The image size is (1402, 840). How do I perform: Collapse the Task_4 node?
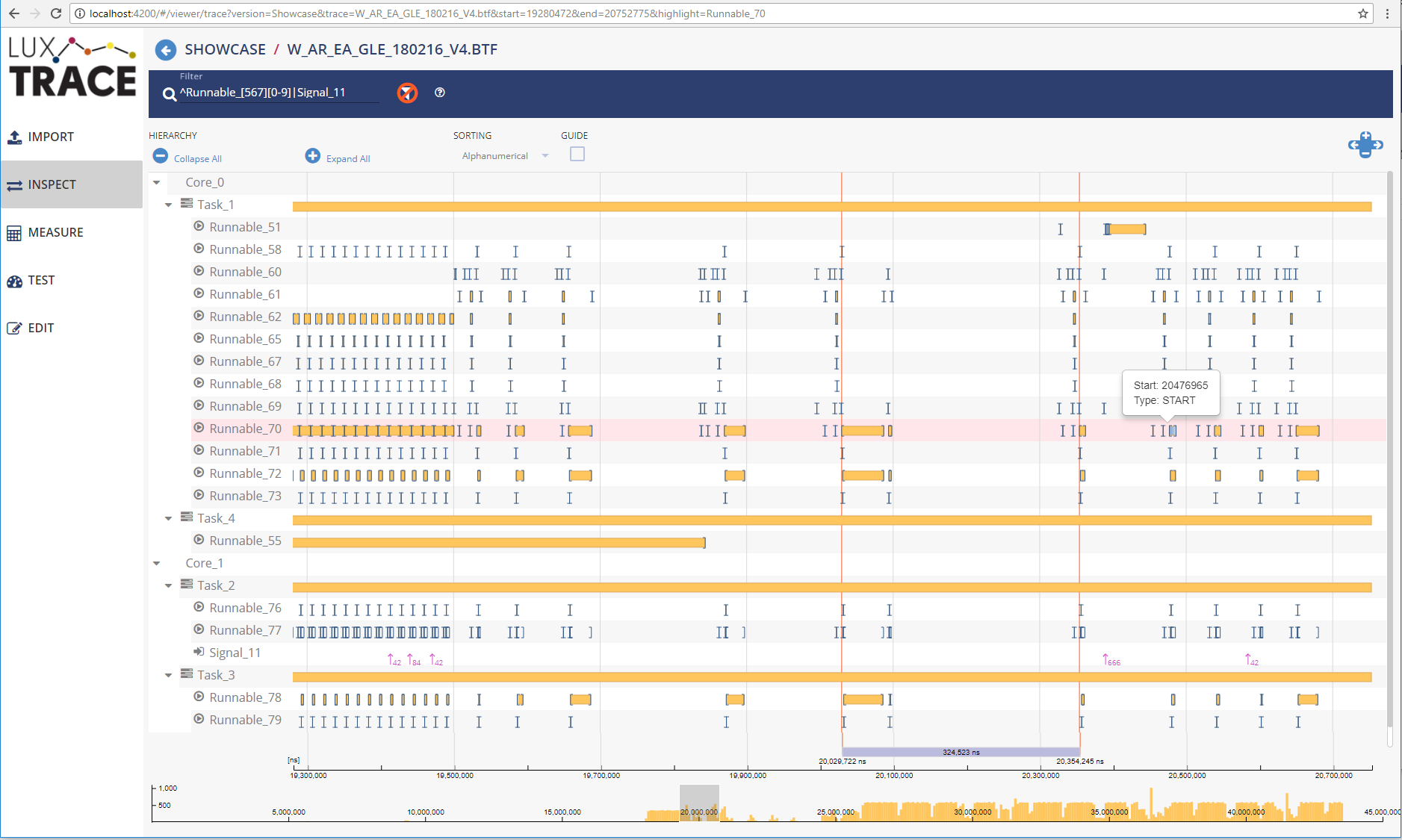click(169, 518)
